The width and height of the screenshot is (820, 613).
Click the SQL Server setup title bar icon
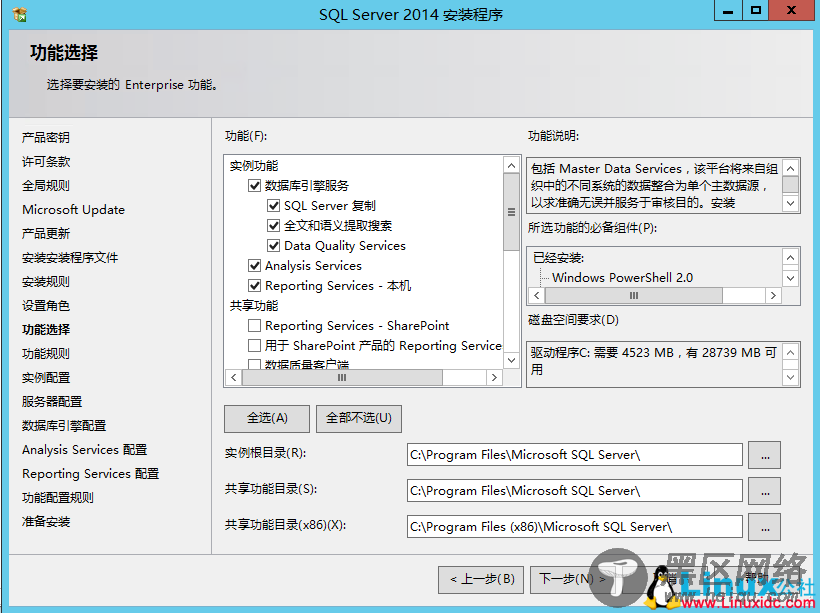click(20, 14)
